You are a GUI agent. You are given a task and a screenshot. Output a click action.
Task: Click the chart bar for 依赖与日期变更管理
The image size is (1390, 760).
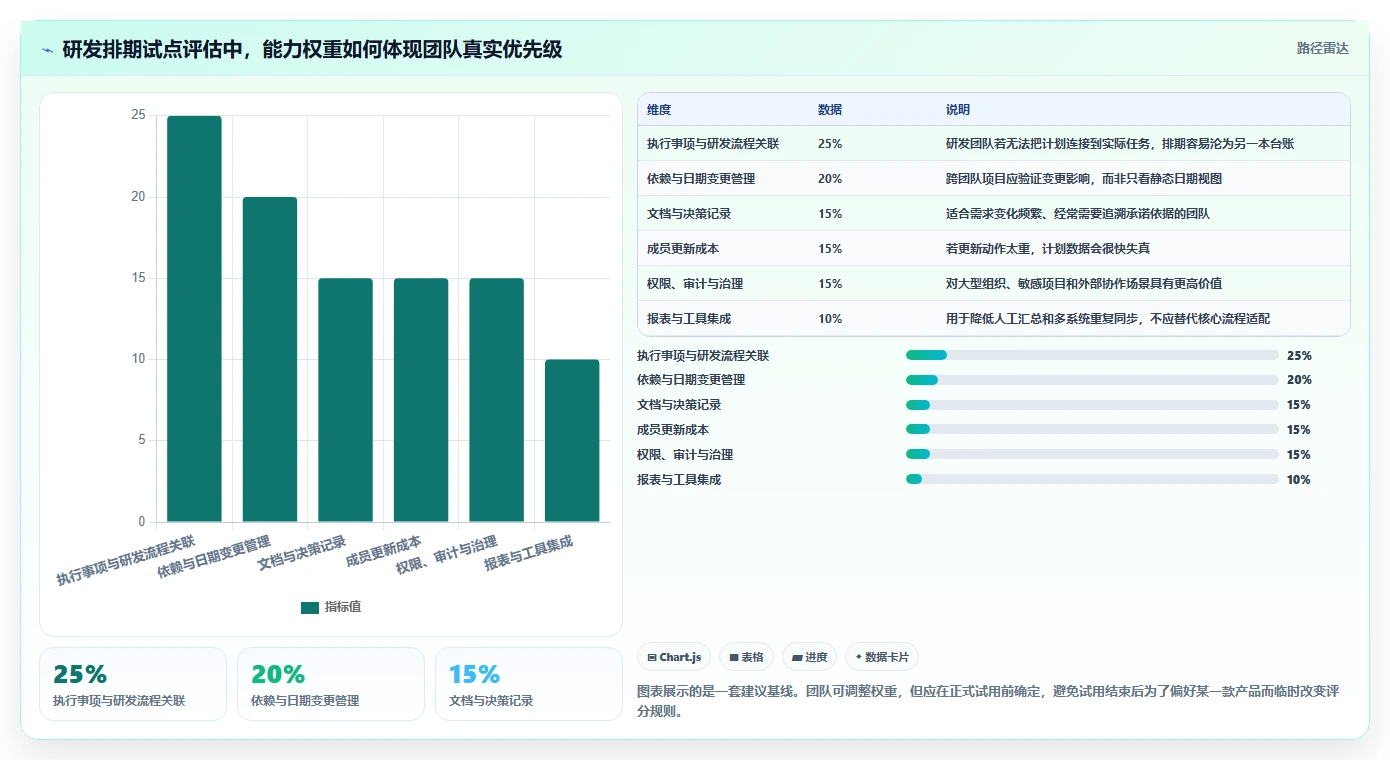pyautogui.click(x=270, y=360)
